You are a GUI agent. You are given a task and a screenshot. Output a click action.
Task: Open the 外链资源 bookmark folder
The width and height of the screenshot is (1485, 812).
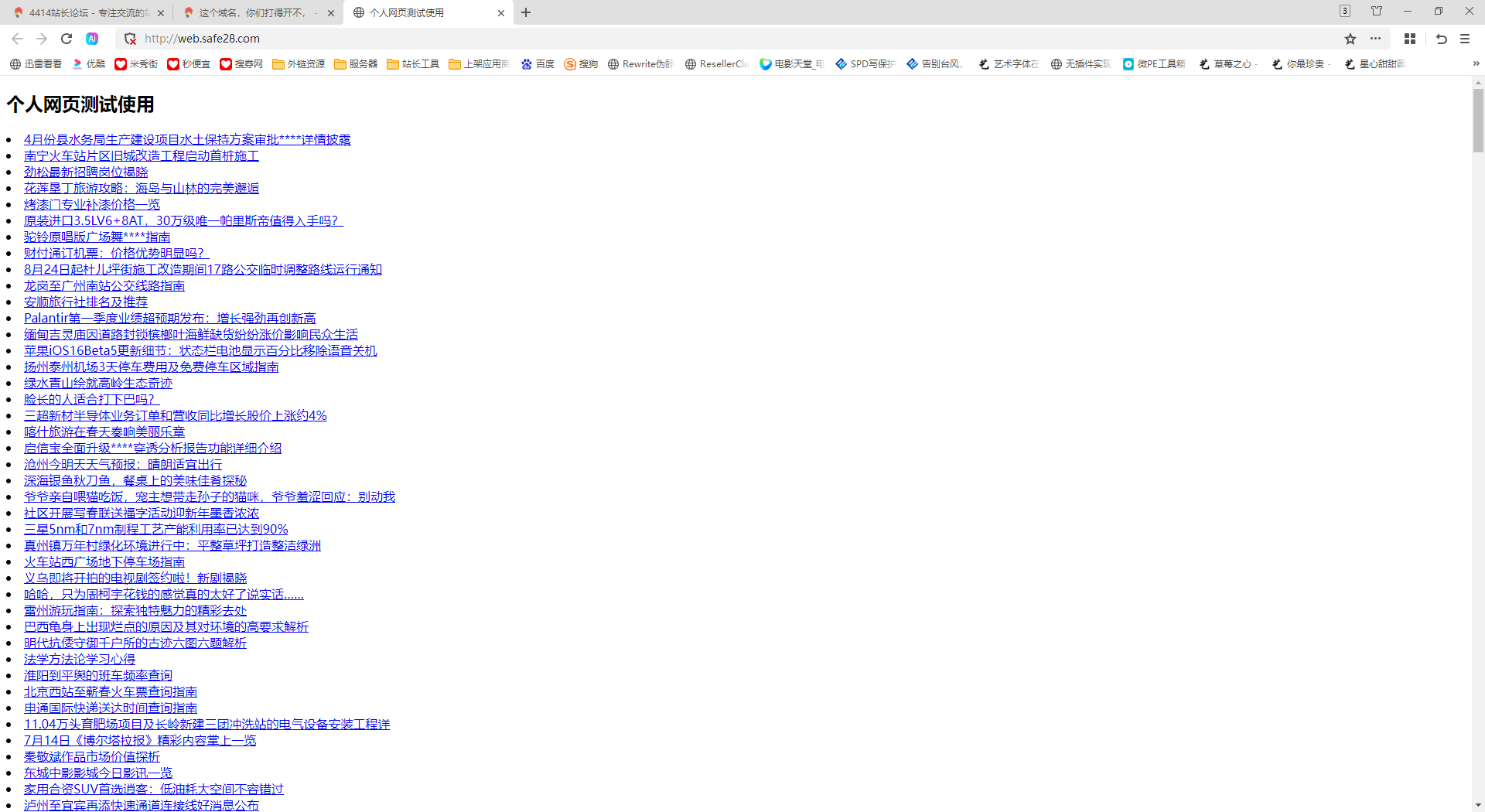[299, 64]
